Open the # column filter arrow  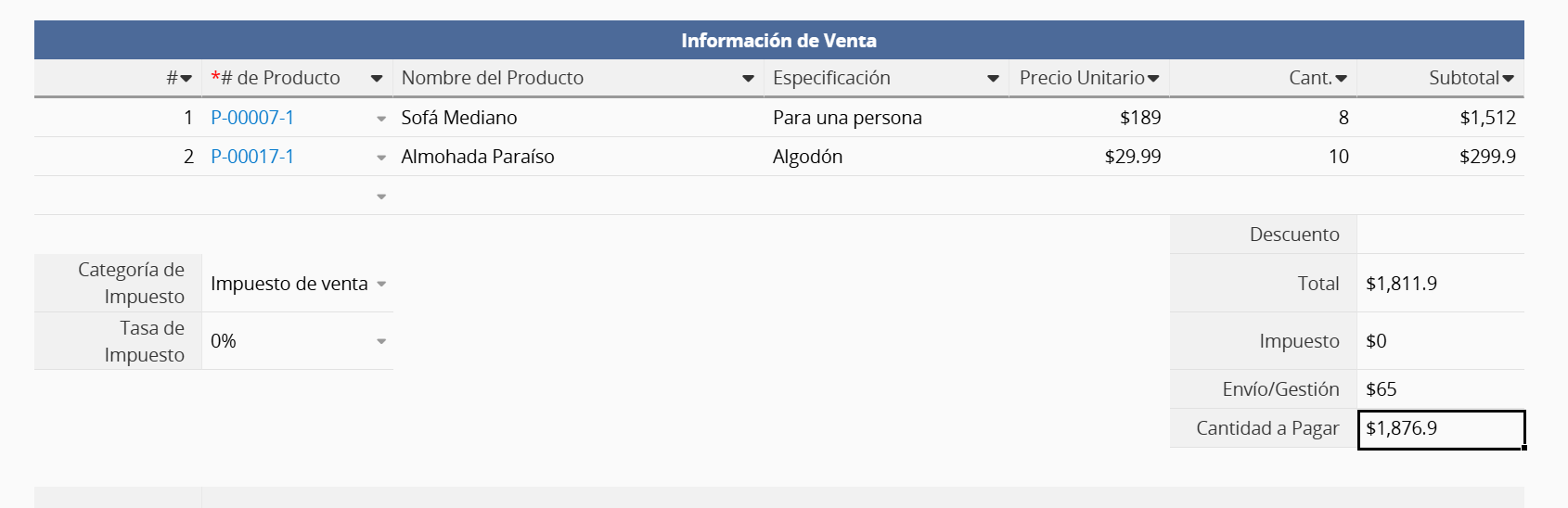(x=186, y=79)
